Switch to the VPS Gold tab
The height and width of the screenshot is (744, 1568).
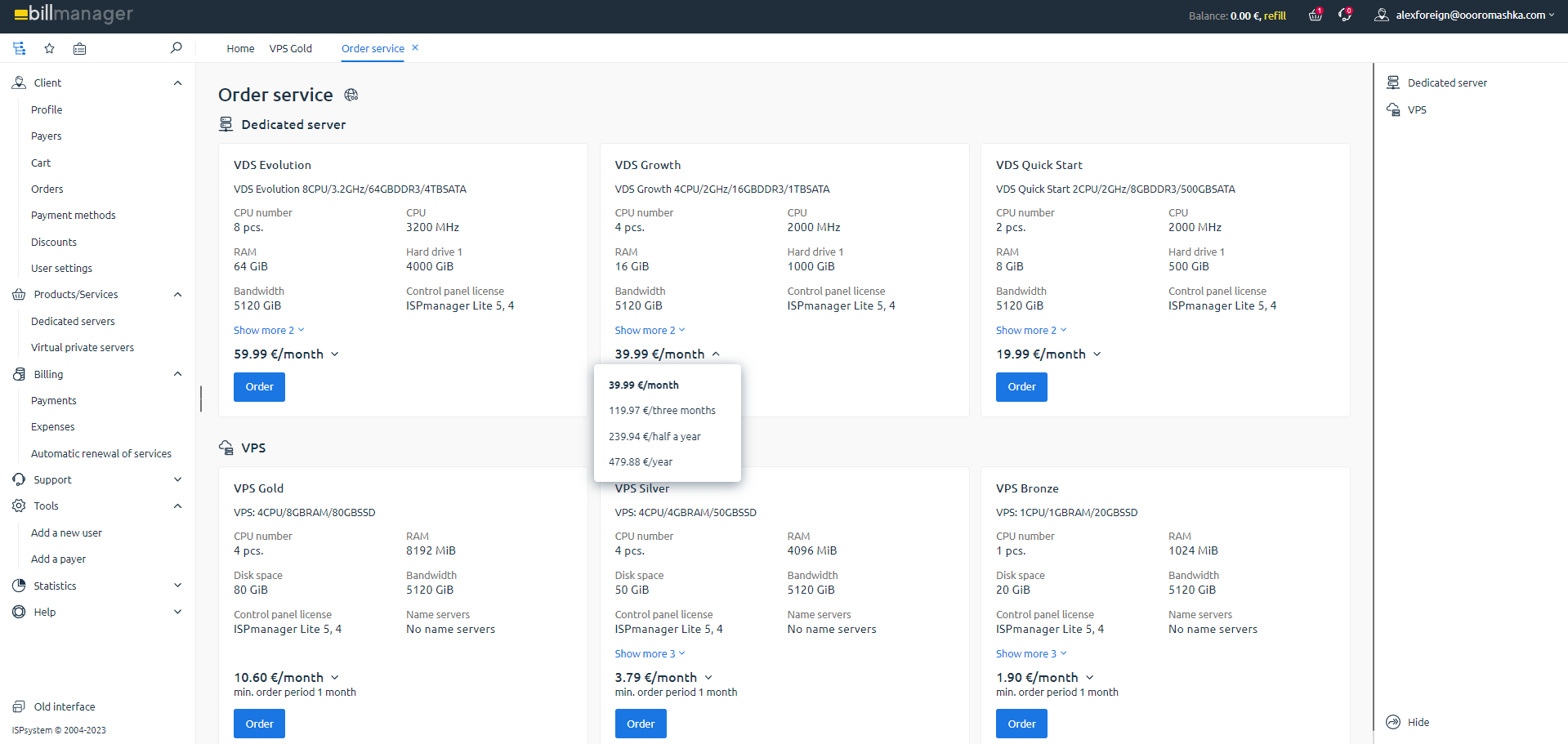[290, 48]
